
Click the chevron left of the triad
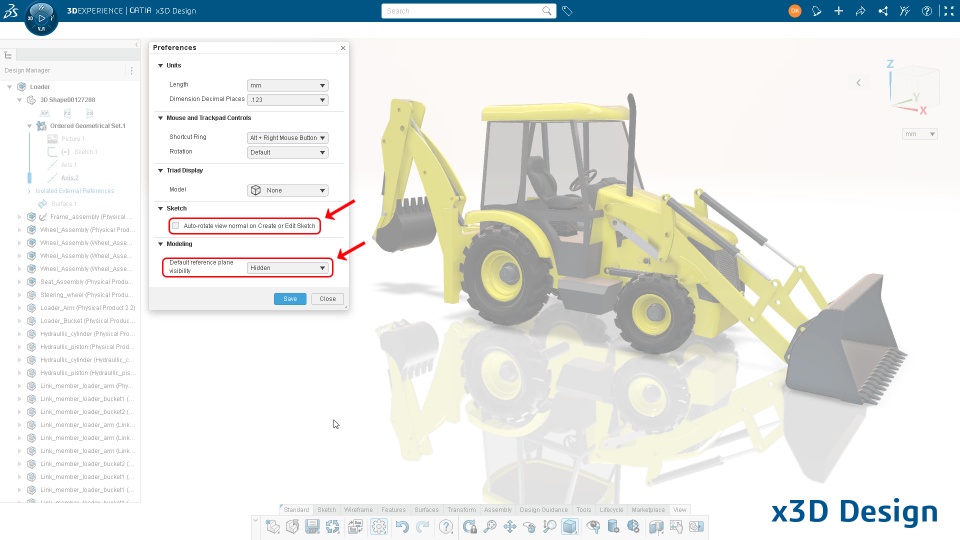[x=858, y=83]
